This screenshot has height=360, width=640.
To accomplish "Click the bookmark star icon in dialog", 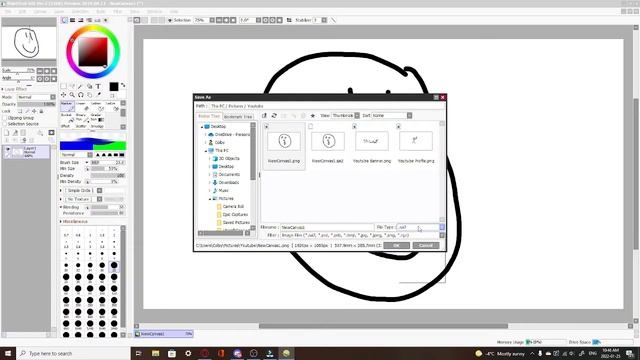I will point(313,116).
